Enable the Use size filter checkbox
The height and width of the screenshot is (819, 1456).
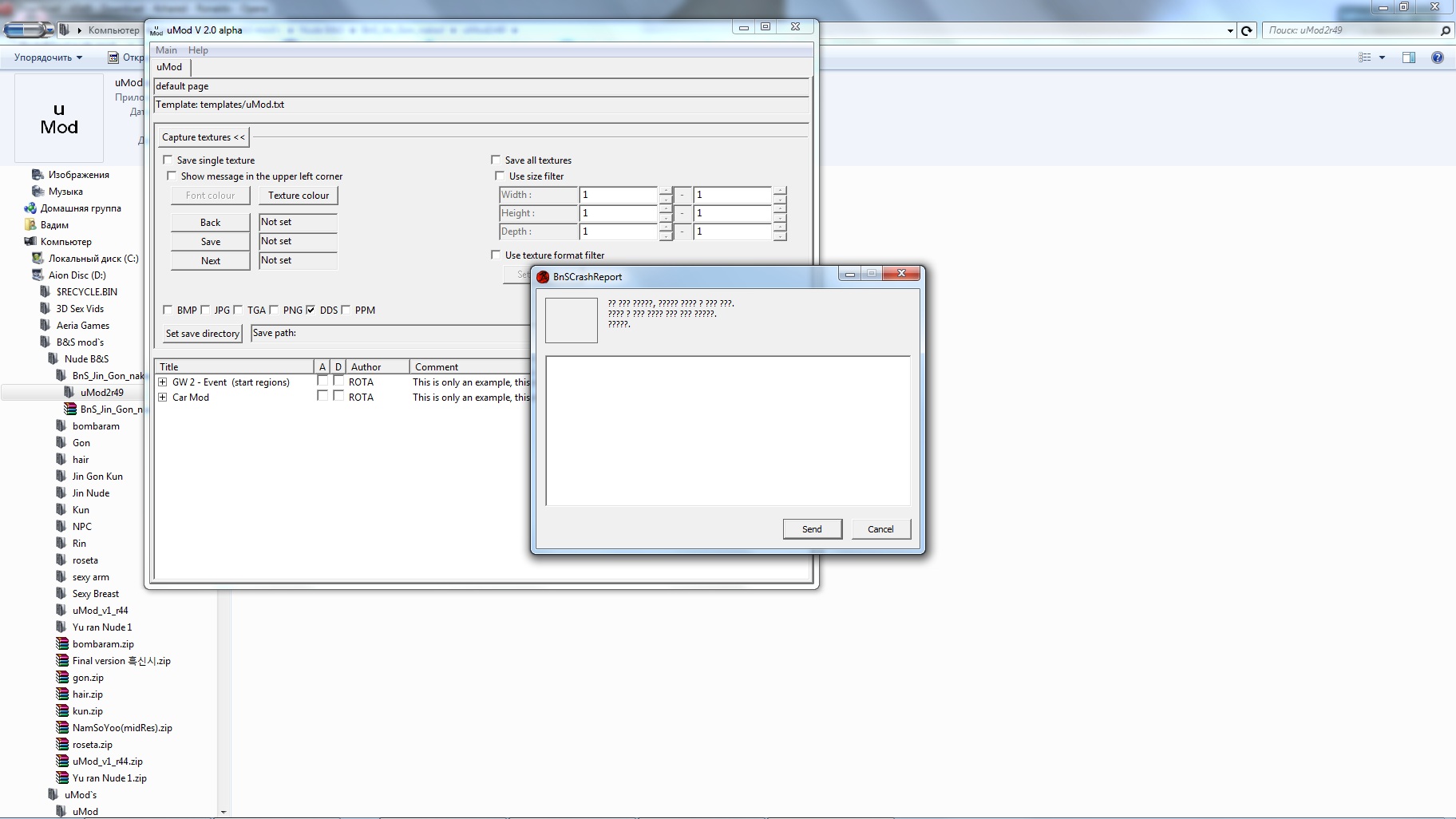click(500, 176)
